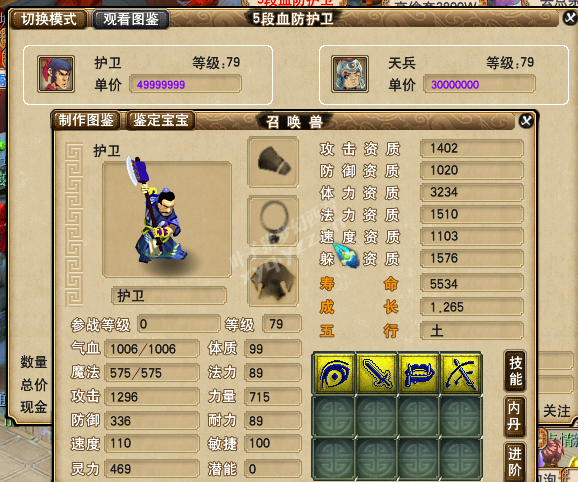Screen dimensions: 578x482
Task: Click the armor equipment slot
Action: 273,281
